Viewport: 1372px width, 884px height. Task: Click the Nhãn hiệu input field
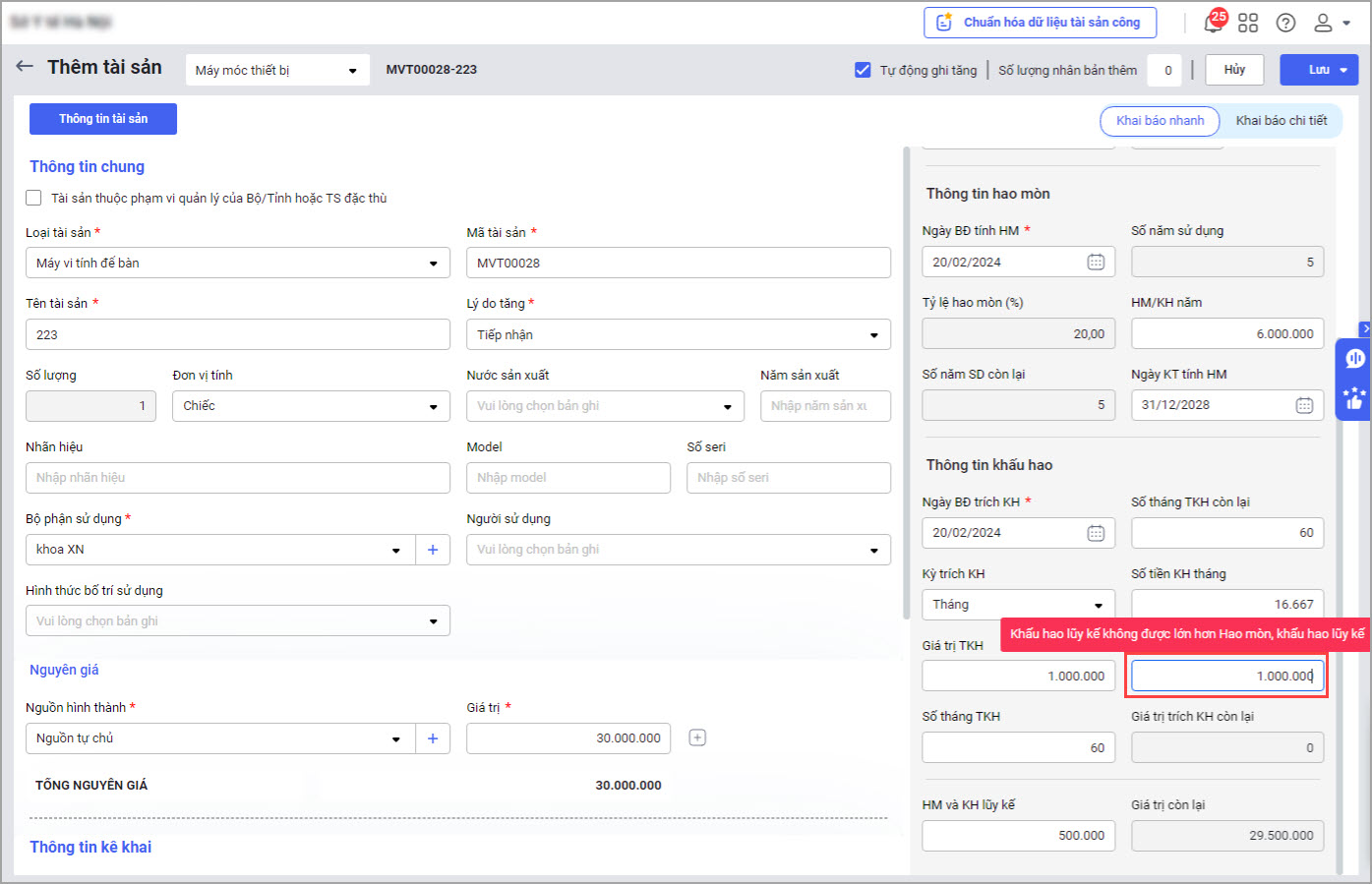coord(237,478)
